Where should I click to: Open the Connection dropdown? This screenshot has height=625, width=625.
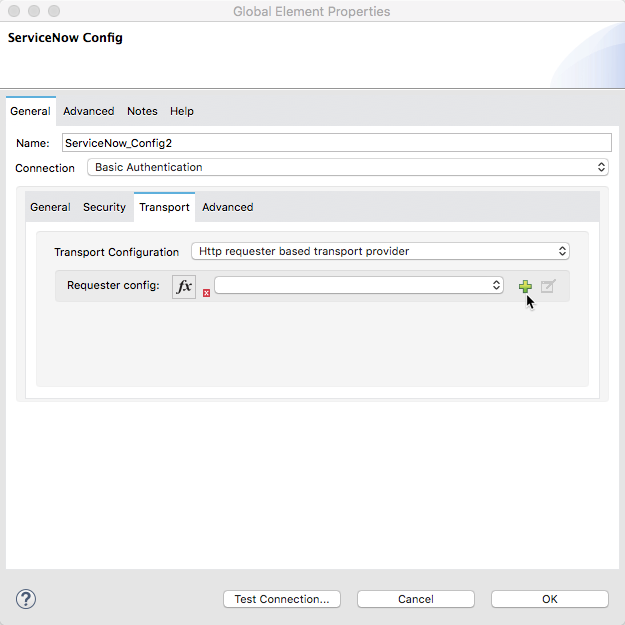click(348, 168)
